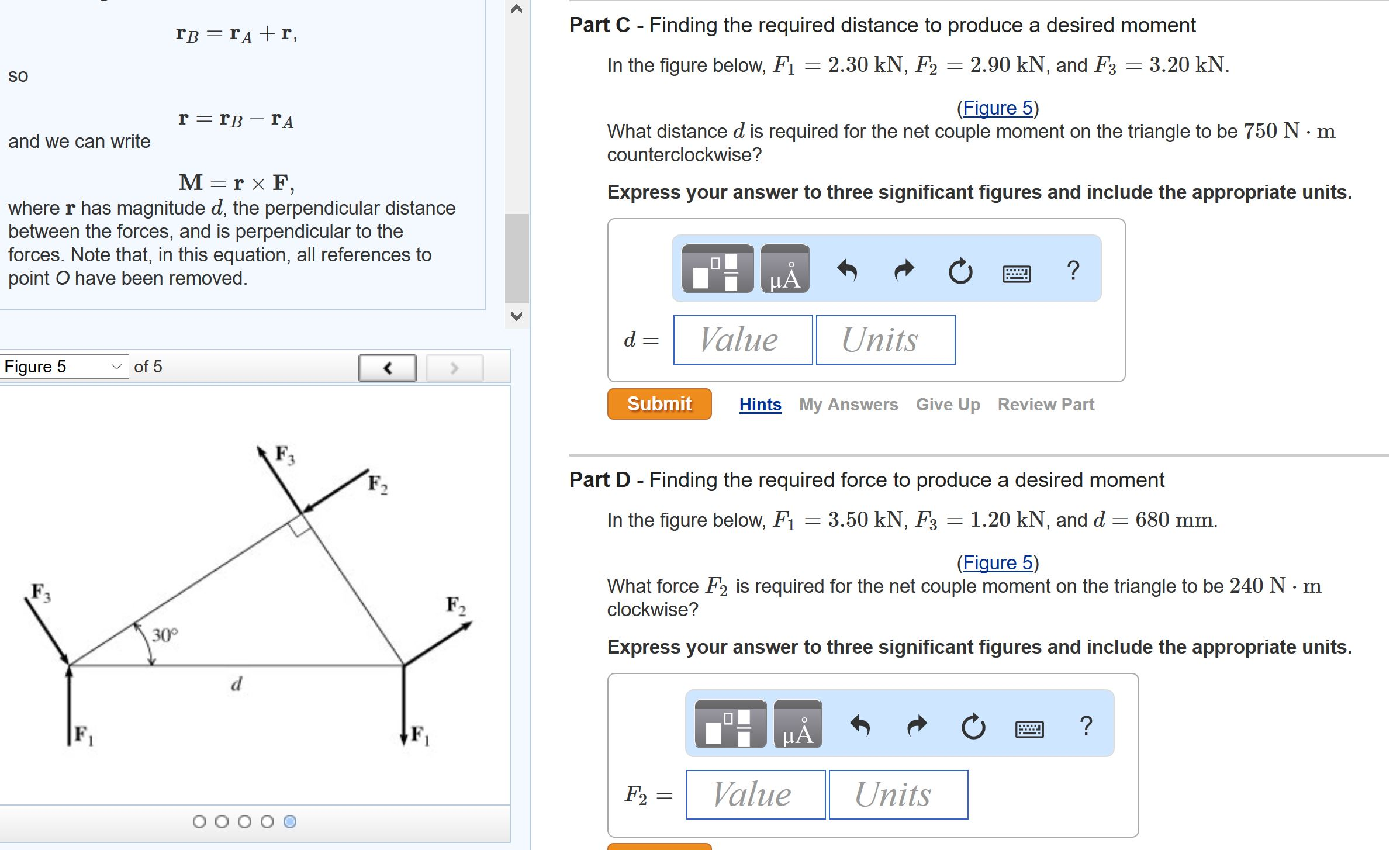Screen dimensions: 1400x850
Task: Click the Value input field in Part C
Action: click(x=741, y=340)
